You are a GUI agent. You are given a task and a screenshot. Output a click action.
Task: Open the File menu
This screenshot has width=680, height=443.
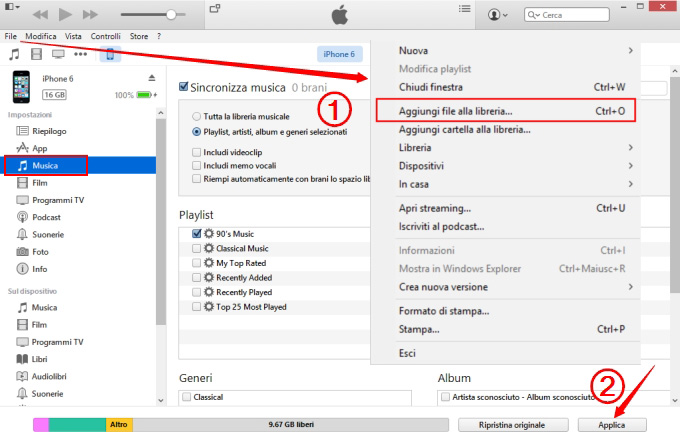pos(10,36)
